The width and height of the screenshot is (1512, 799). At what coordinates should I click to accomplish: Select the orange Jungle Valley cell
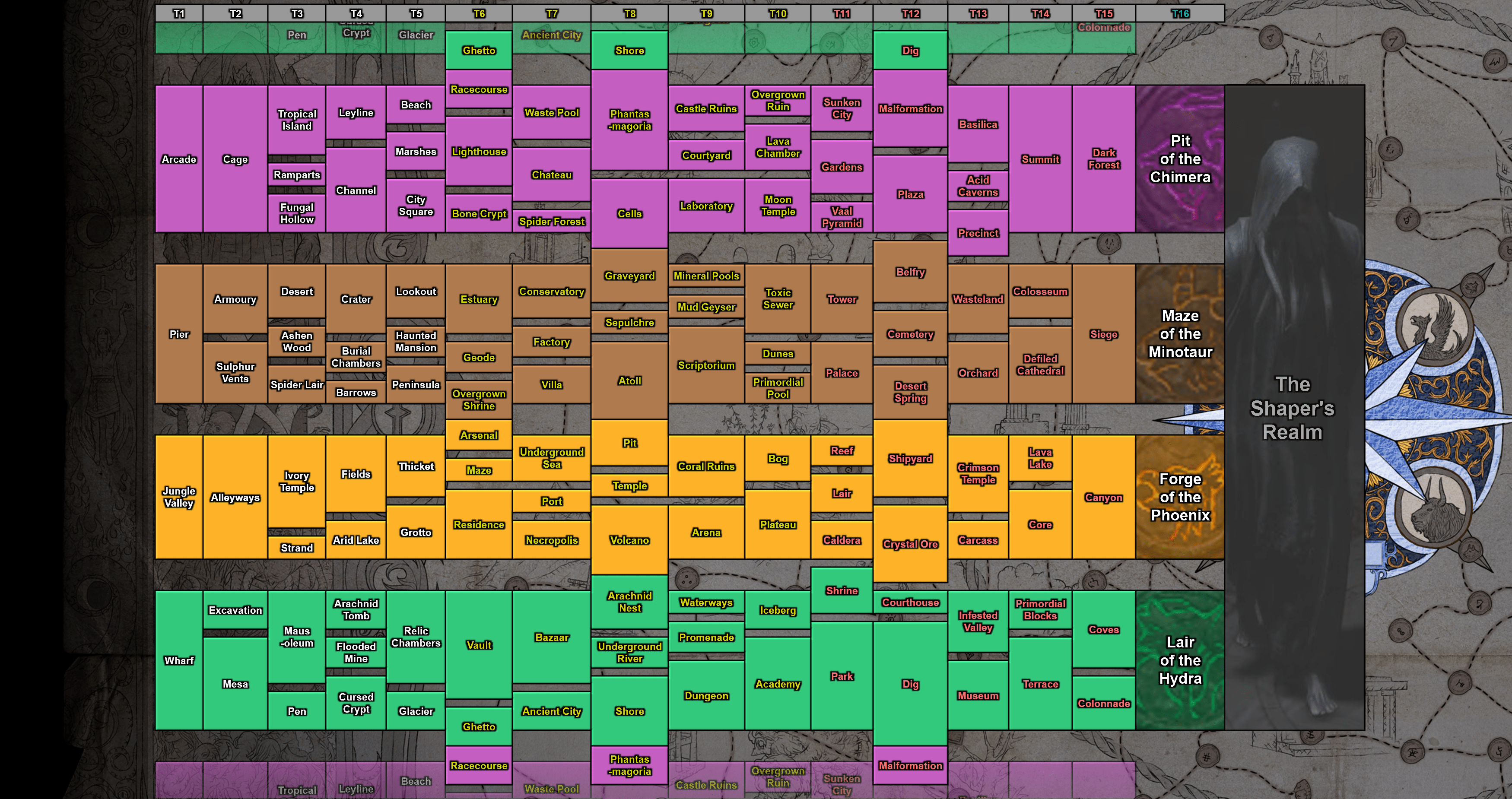tap(179, 497)
